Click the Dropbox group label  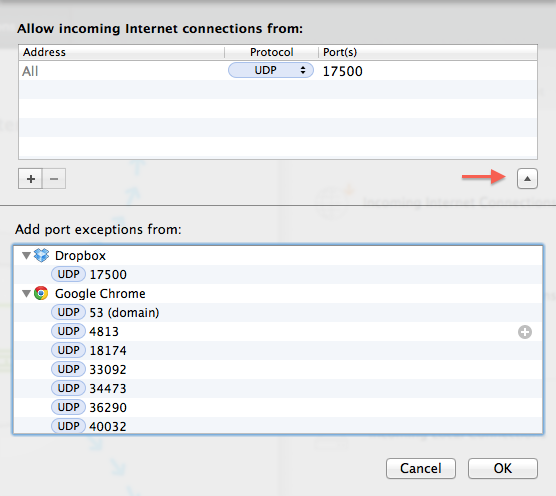click(x=80, y=256)
